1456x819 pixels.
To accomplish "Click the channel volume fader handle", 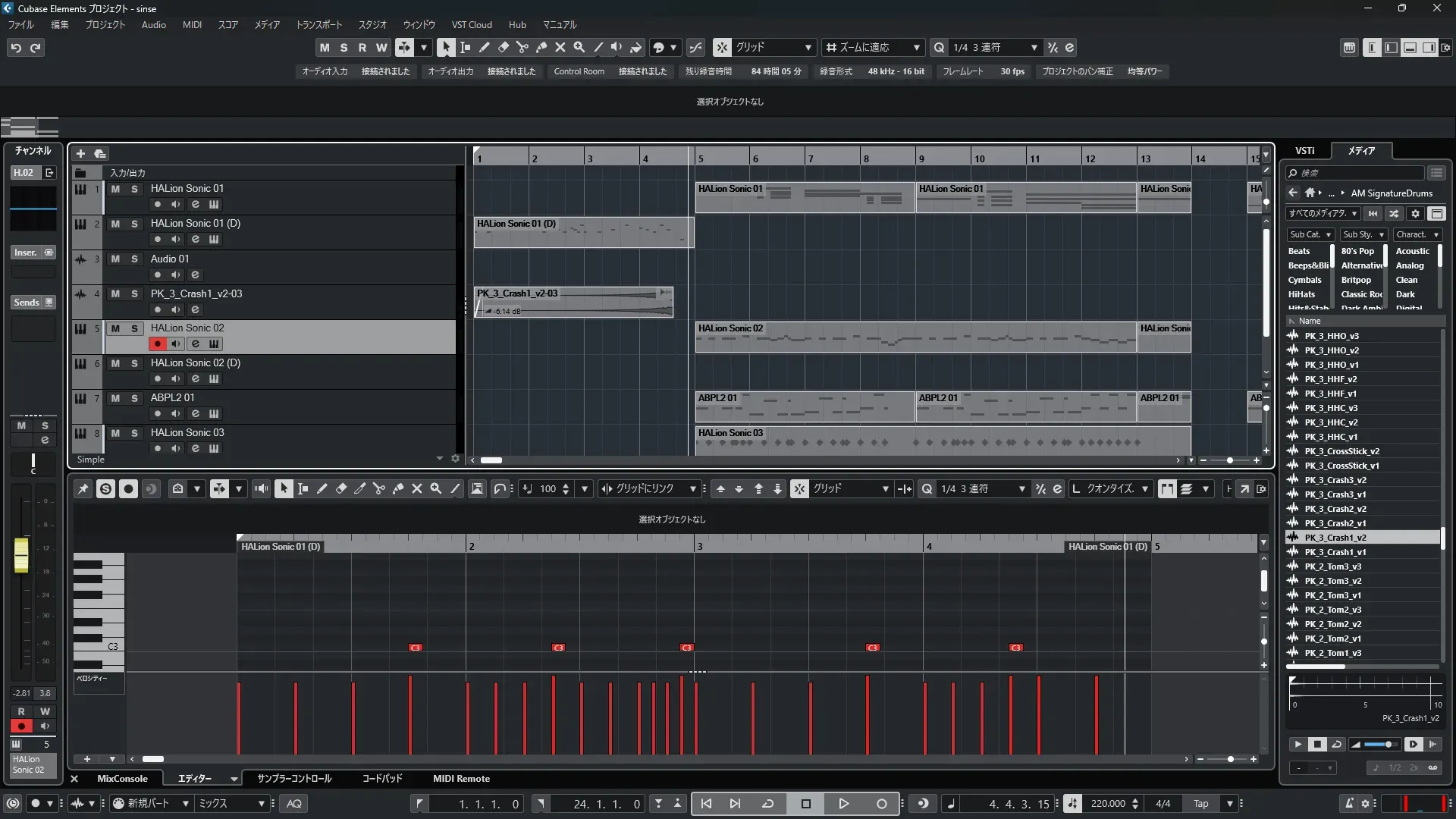I will pos(21,555).
